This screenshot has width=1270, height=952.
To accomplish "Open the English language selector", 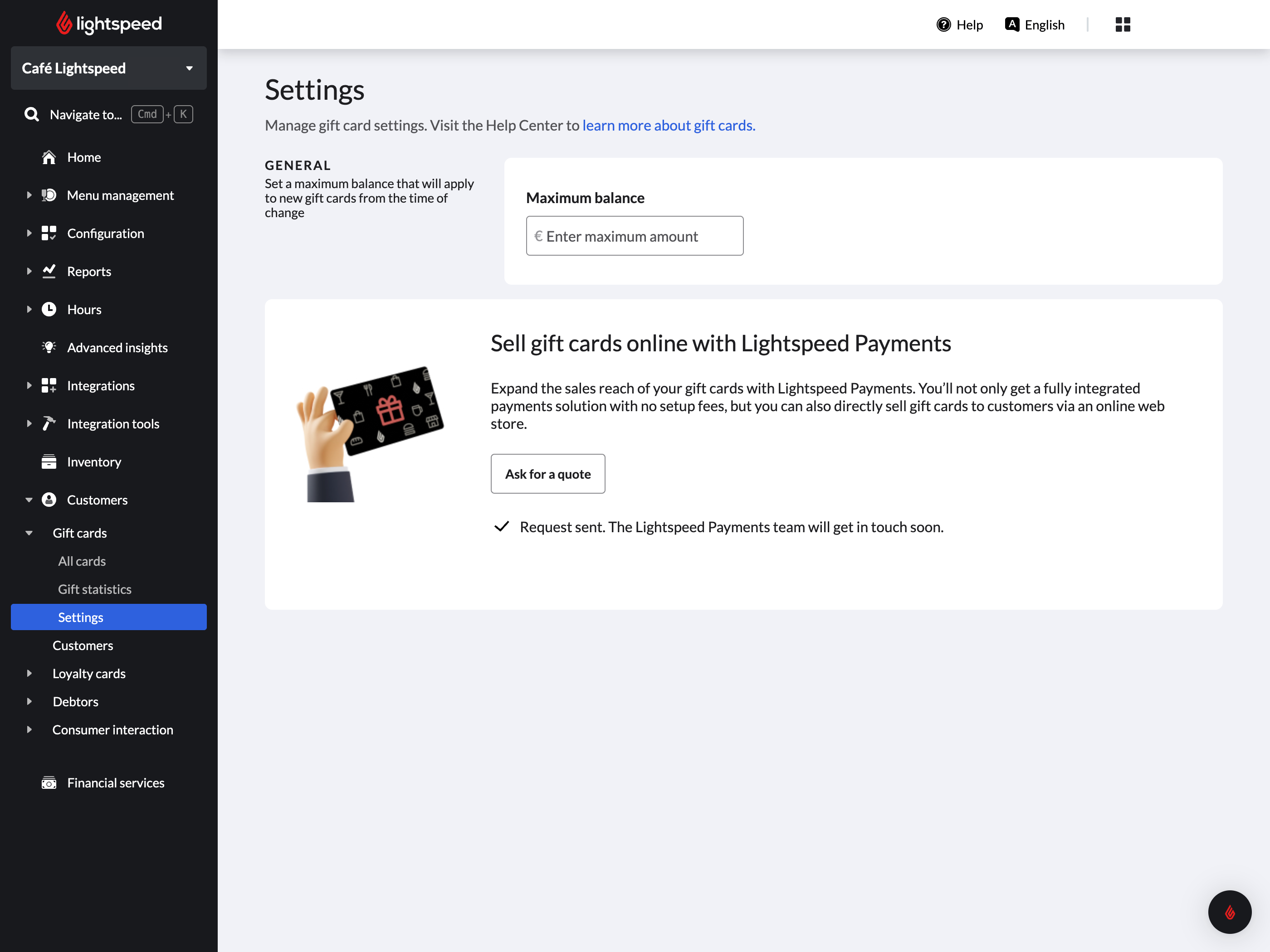I will [1035, 24].
